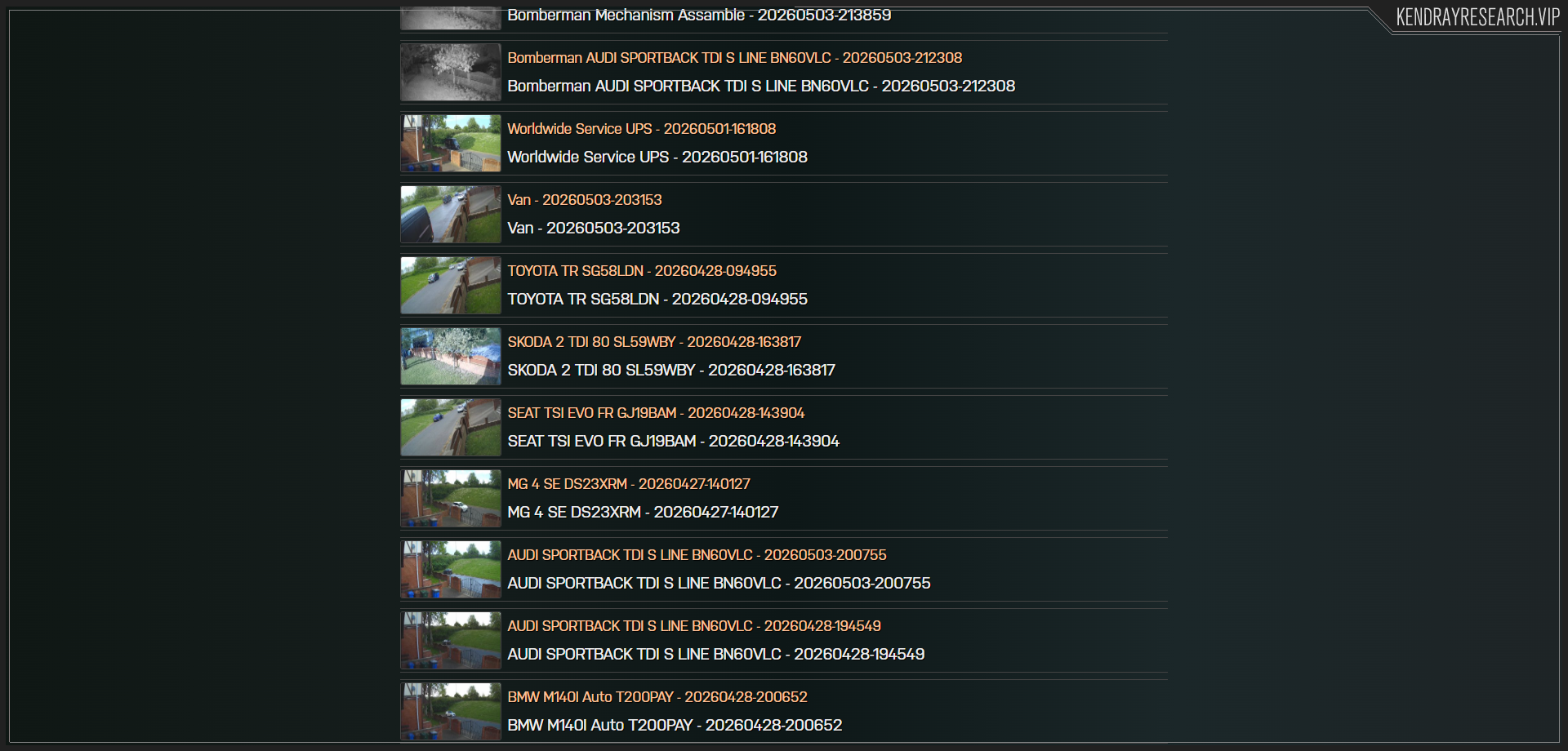Viewport: 1568px width, 751px height.
Task: Click white SEAT TSI EVO FR GJ19BAM description
Action: coord(674,441)
